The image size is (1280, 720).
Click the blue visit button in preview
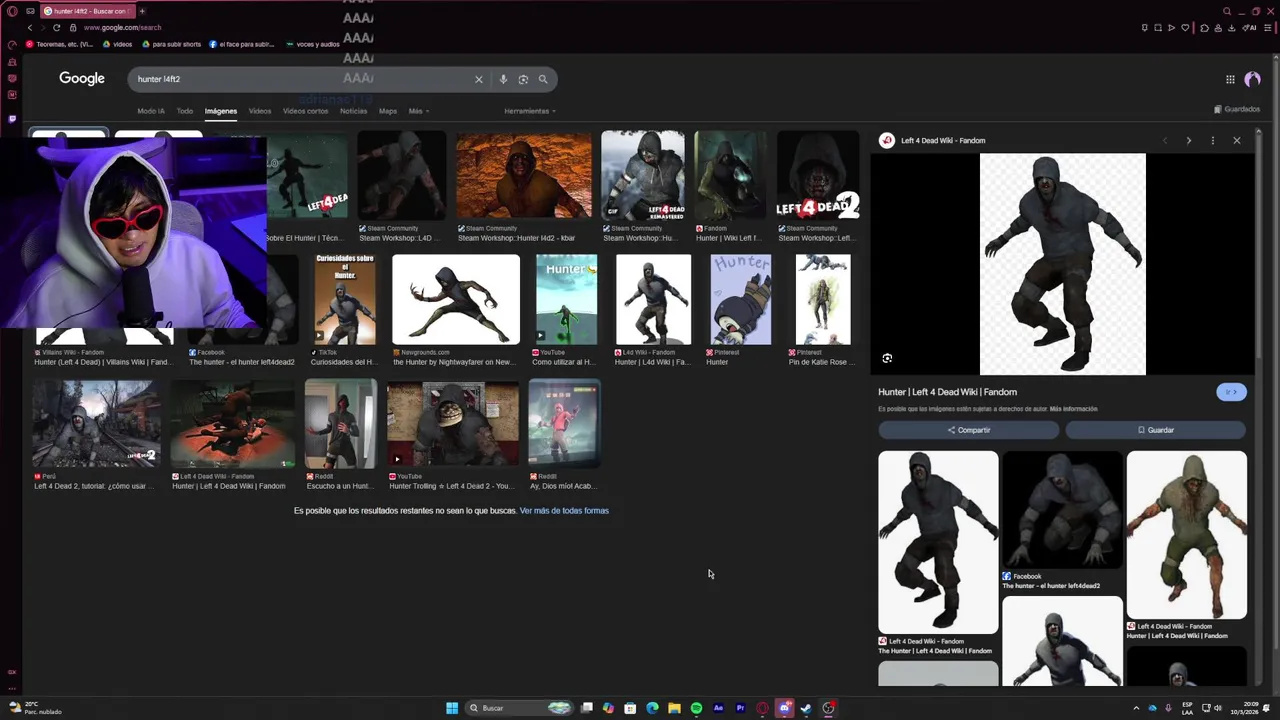[x=1231, y=392]
